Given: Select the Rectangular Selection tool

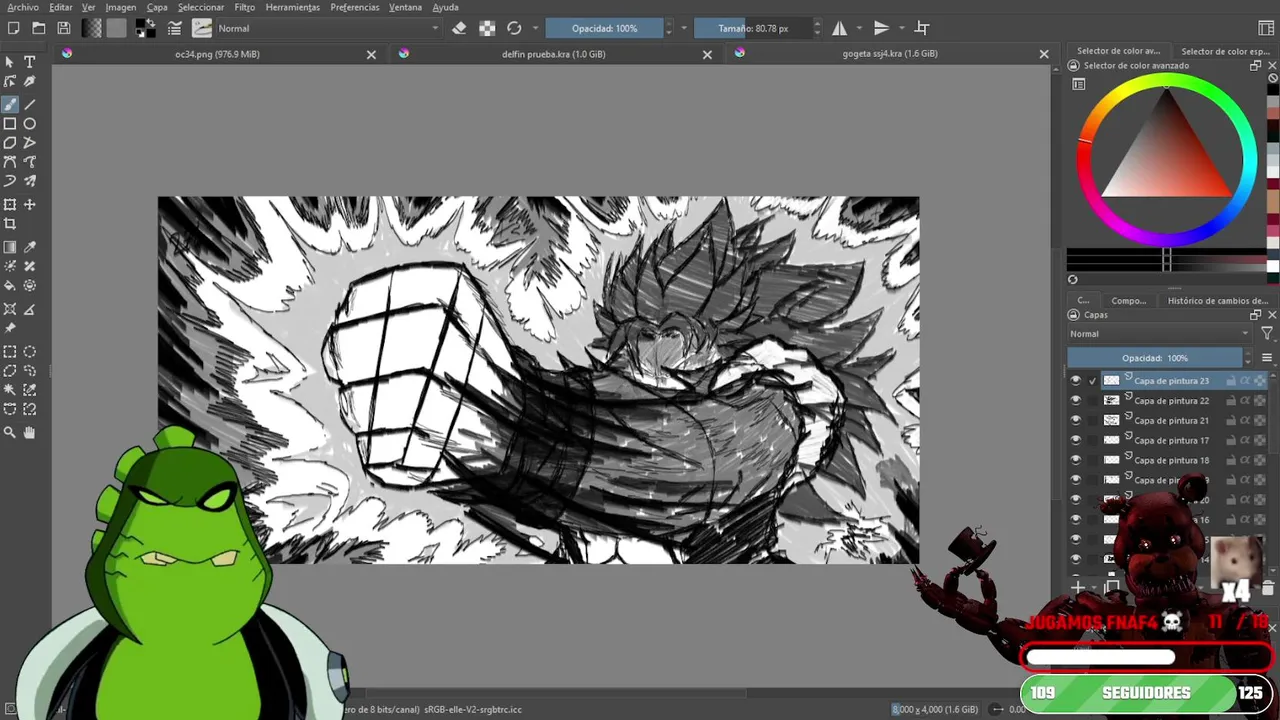Looking at the screenshot, I should (x=10, y=352).
